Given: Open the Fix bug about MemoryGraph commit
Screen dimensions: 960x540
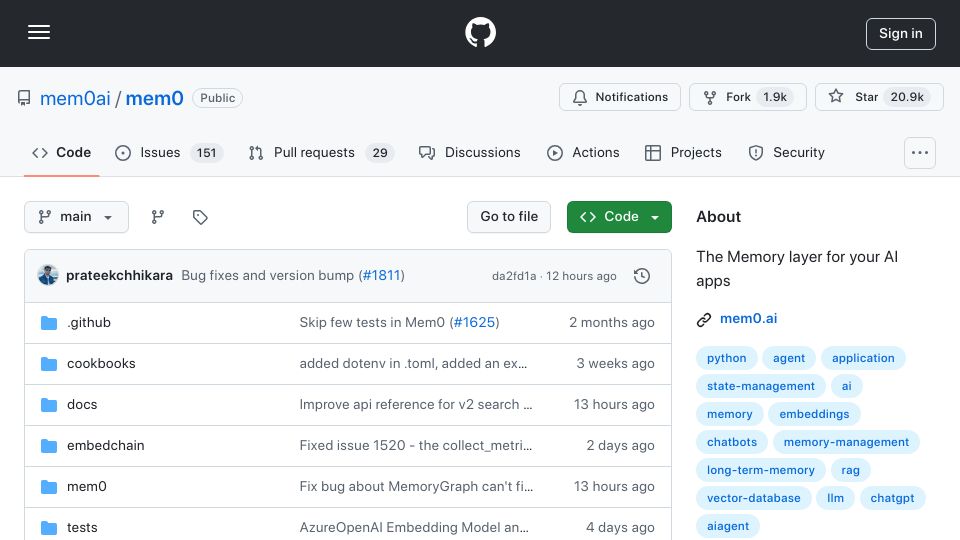Looking at the screenshot, I should pos(416,487).
